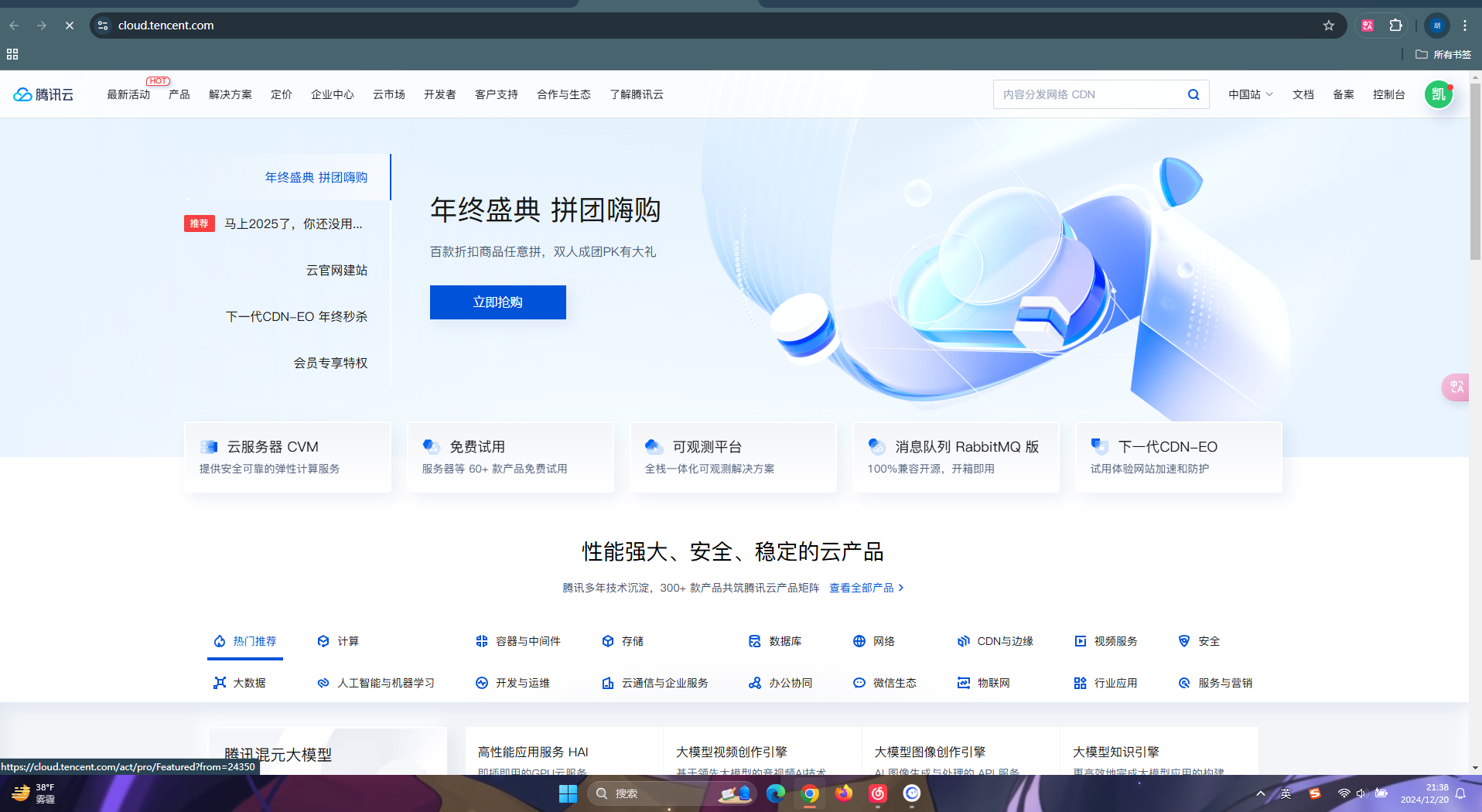
Task: Bookmark this page with the star icon
Action: (x=1329, y=26)
